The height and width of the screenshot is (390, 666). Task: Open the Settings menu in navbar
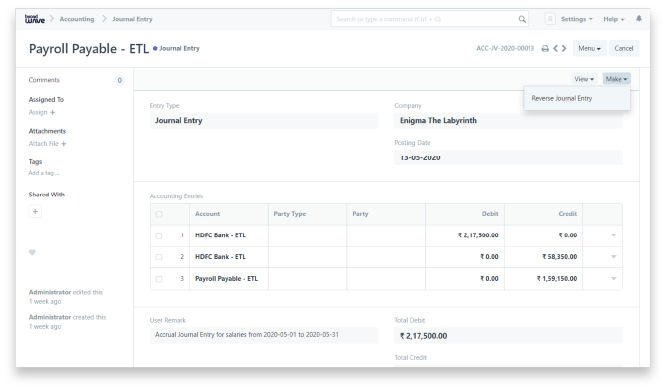coord(576,19)
